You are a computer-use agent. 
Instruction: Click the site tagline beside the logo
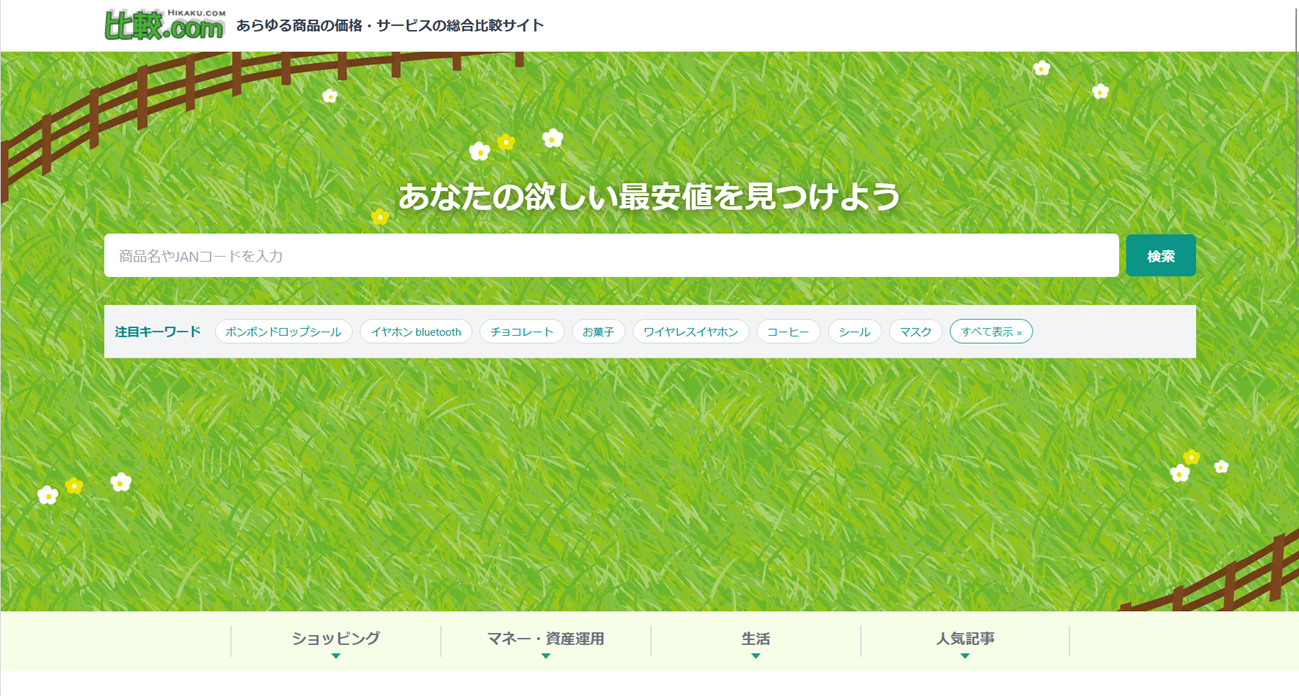click(390, 26)
